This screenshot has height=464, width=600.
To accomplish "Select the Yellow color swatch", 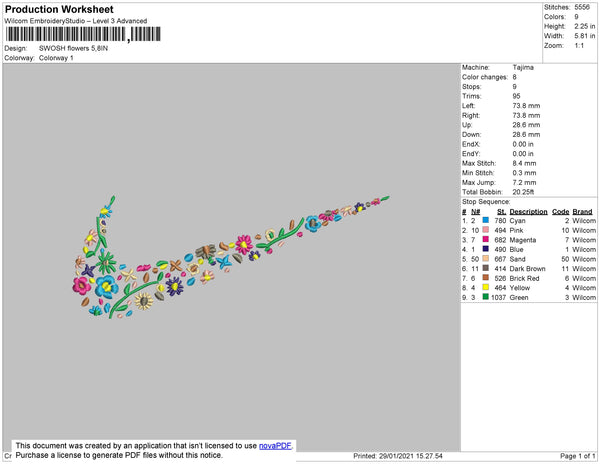I will point(486,287).
